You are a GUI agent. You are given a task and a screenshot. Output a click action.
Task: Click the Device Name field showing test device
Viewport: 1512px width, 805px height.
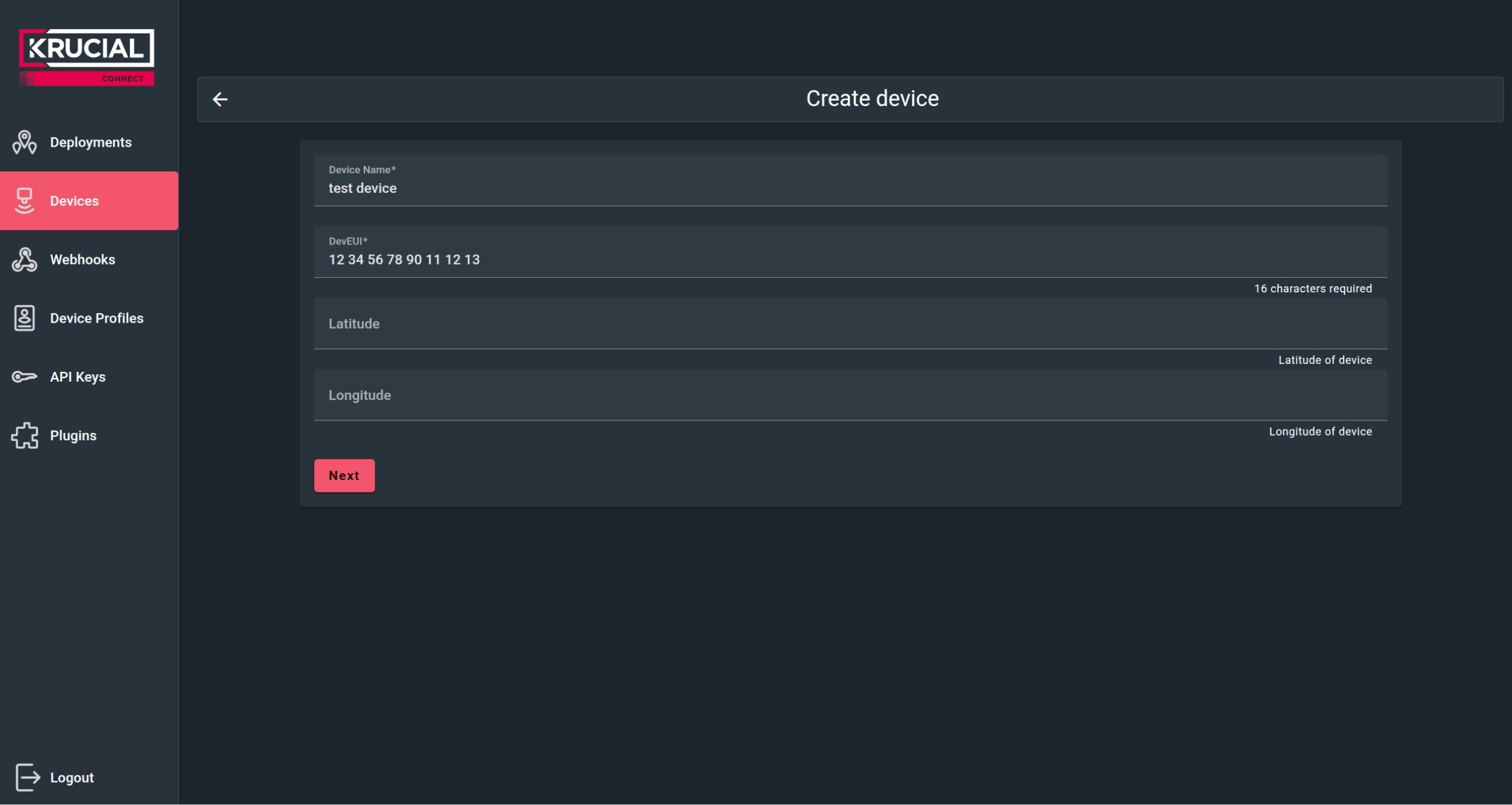coord(849,187)
